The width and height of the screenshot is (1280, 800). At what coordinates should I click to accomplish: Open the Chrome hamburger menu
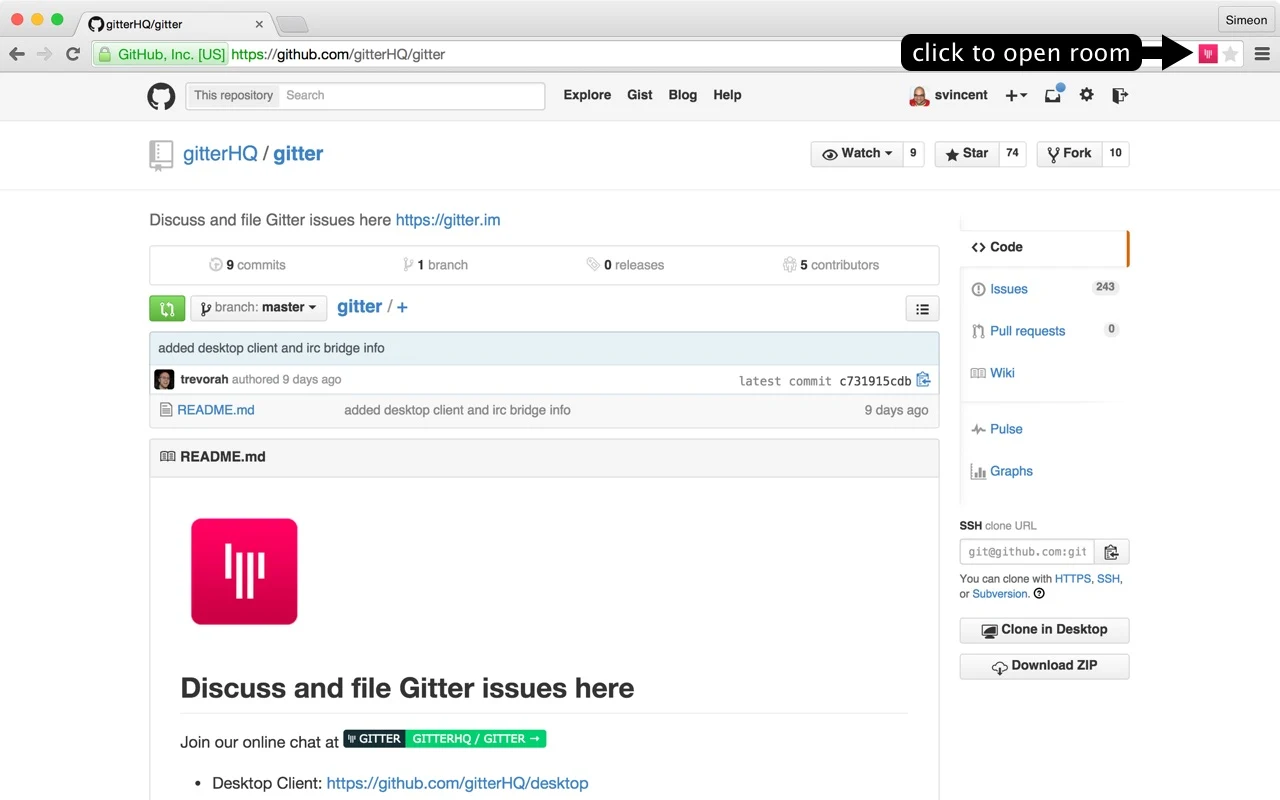(1262, 54)
